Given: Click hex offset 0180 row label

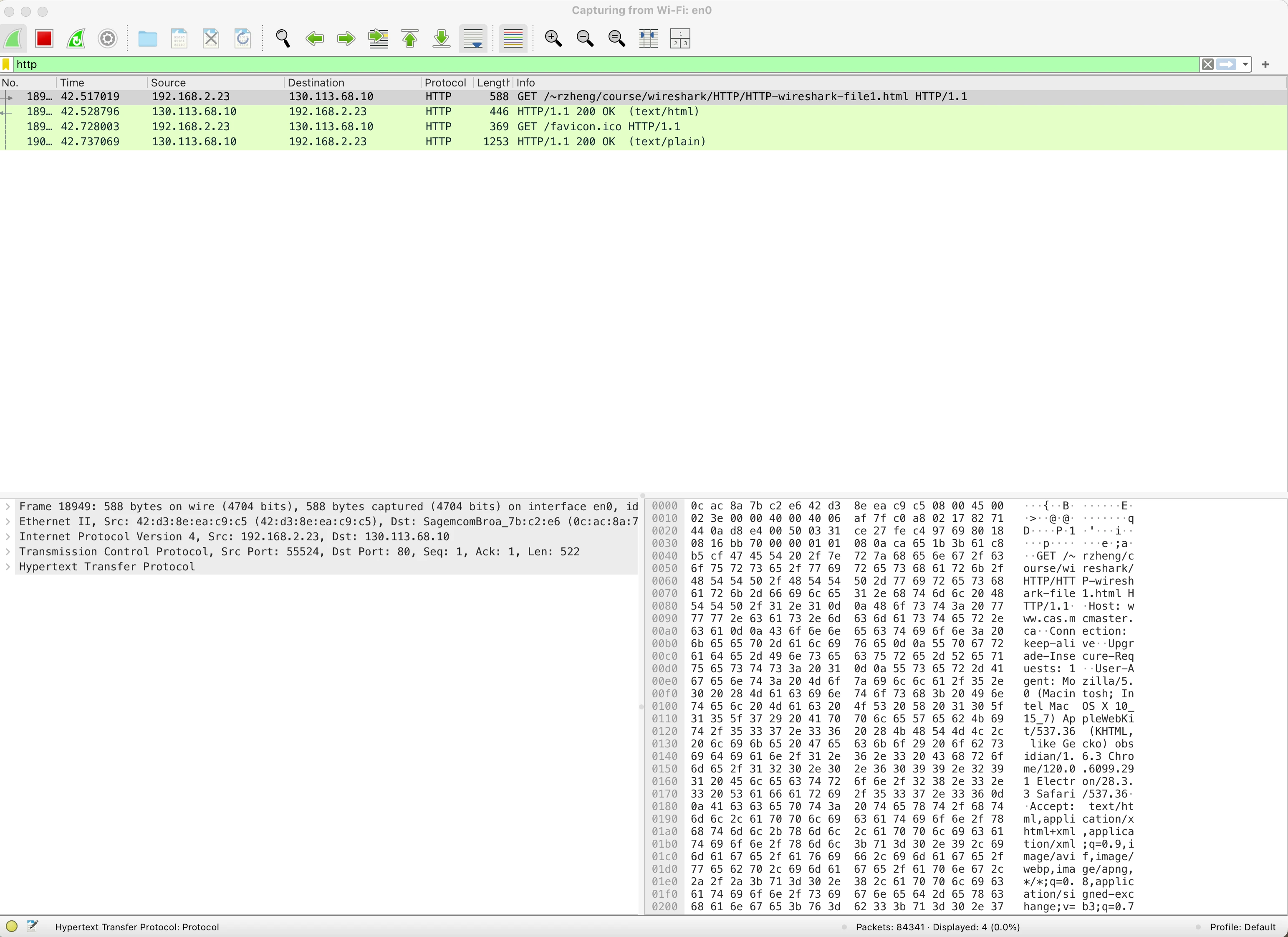Looking at the screenshot, I should (664, 806).
